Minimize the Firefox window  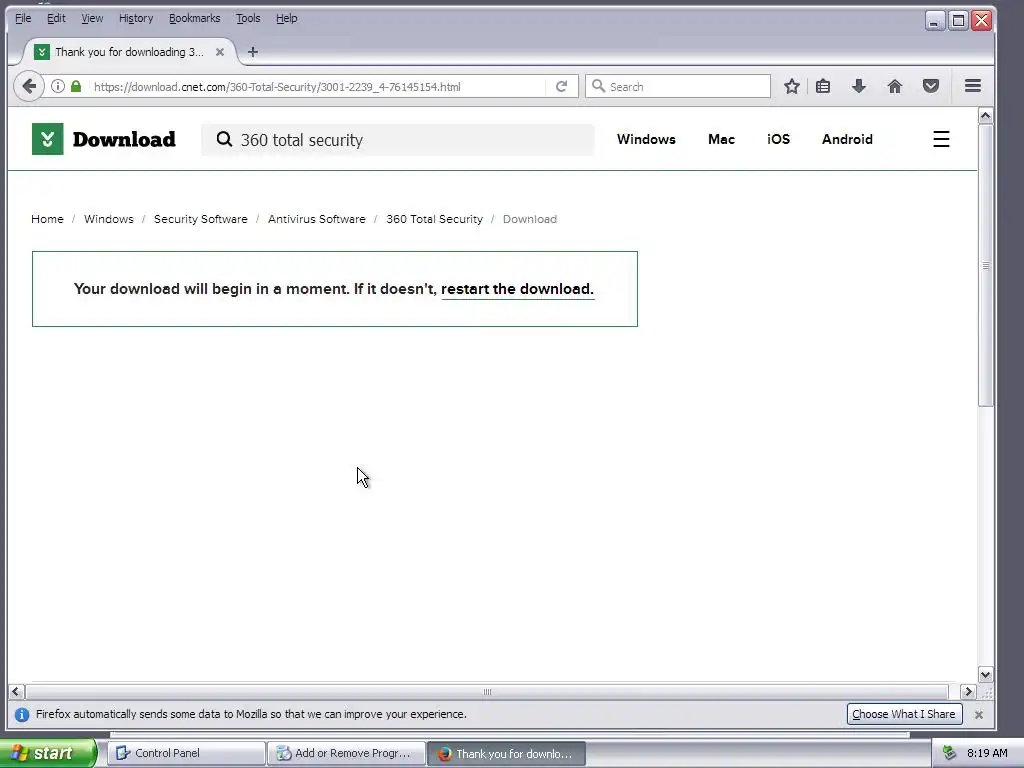[x=935, y=20]
